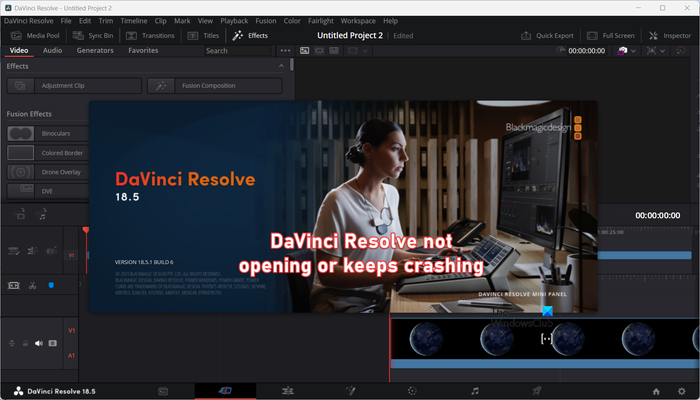Viewport: 700px width, 400px height.
Task: Choose the Colored Border Fusion effect
Action: [x=48, y=153]
